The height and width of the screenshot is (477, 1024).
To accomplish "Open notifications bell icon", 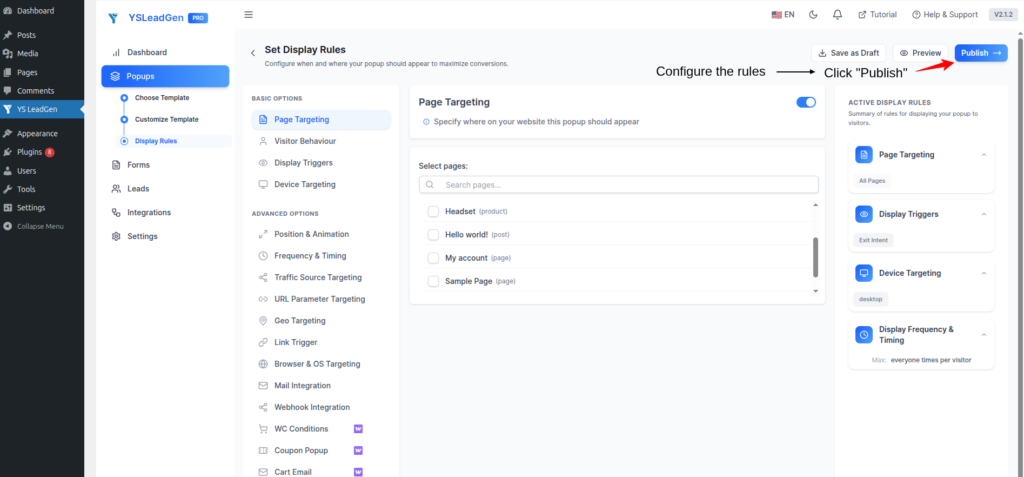I will click(x=837, y=14).
